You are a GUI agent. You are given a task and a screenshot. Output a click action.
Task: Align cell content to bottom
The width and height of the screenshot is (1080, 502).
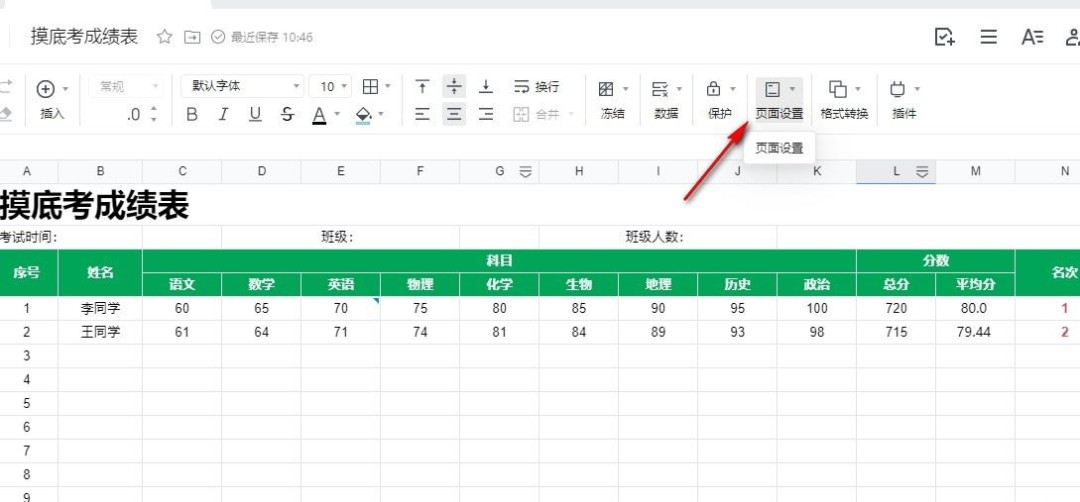click(486, 87)
